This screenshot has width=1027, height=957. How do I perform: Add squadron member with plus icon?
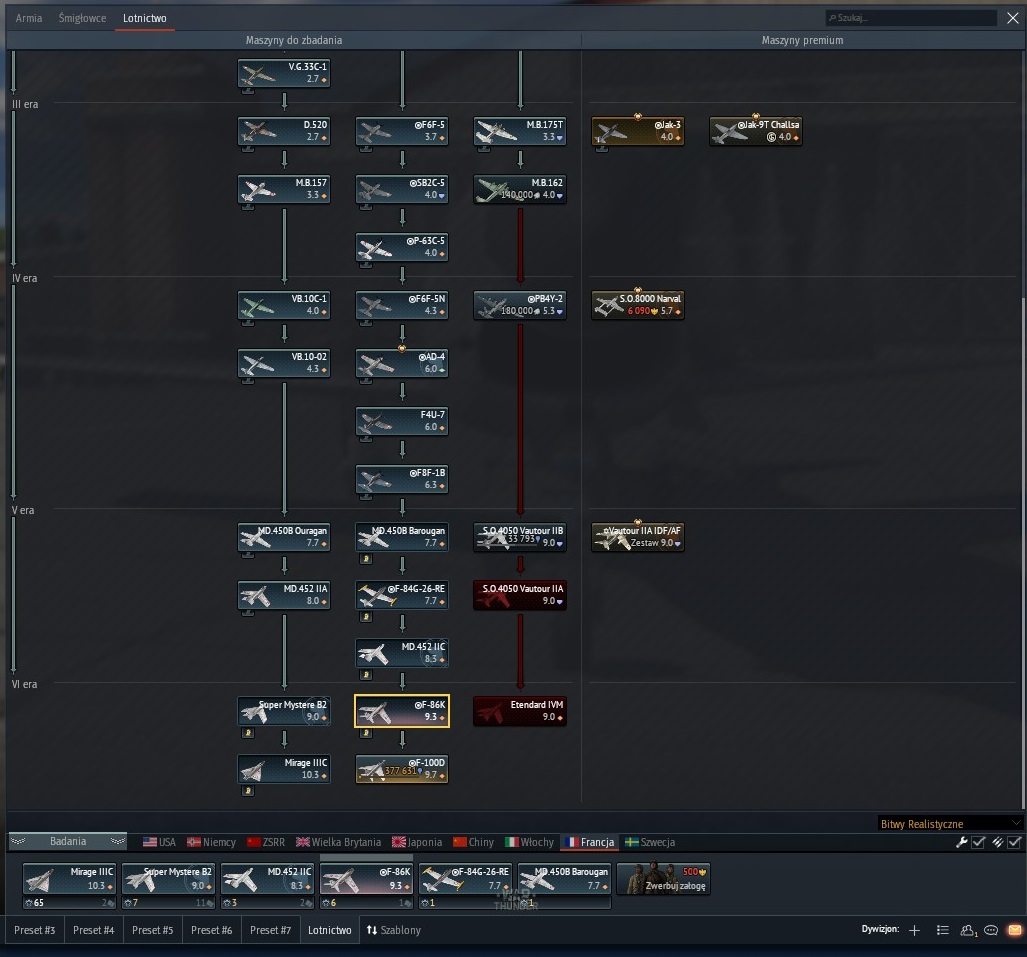(x=914, y=930)
